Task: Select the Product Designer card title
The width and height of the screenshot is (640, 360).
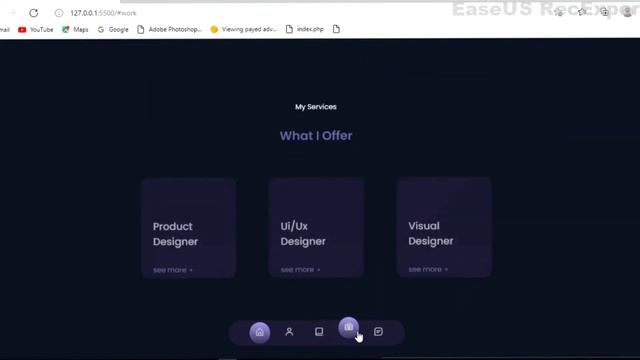Action: coord(176,234)
